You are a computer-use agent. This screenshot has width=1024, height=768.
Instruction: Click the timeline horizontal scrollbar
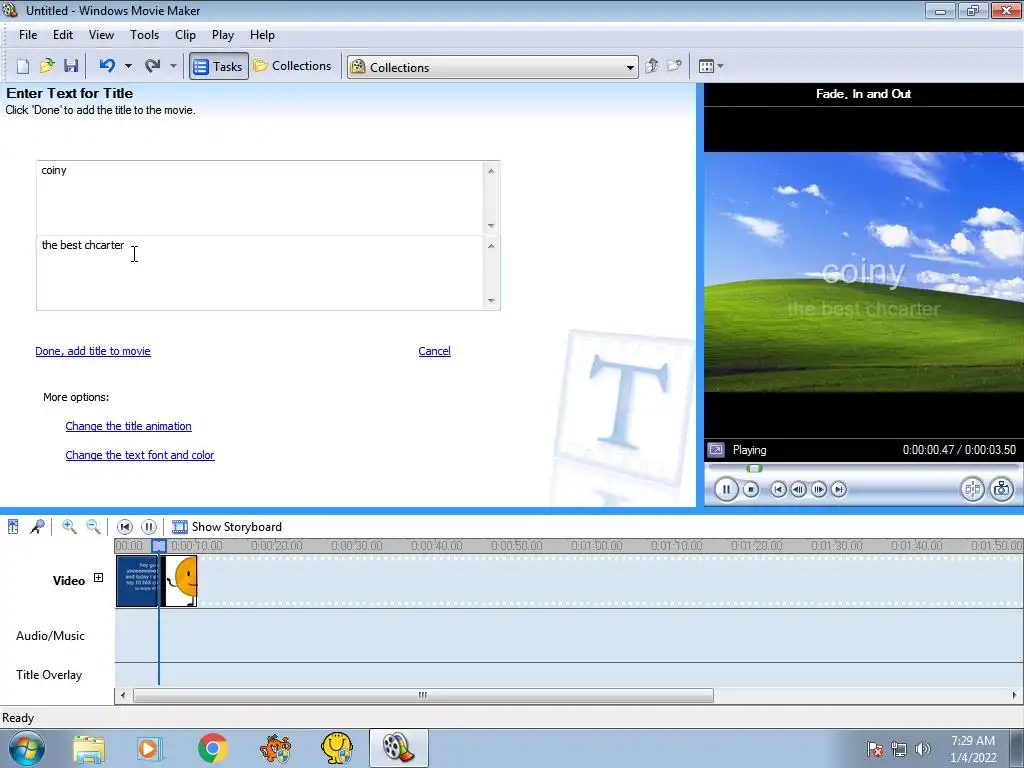(423, 696)
